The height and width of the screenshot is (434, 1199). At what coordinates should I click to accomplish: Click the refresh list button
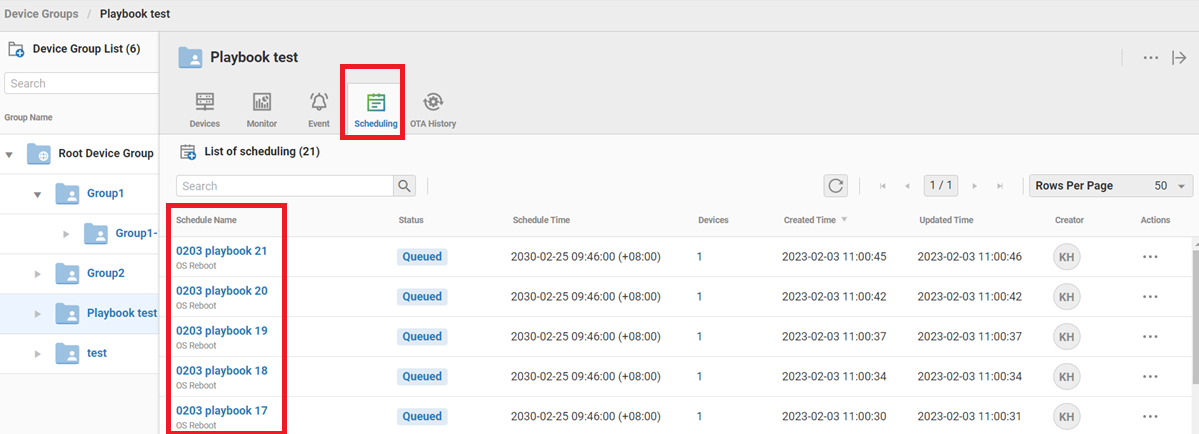coord(835,186)
